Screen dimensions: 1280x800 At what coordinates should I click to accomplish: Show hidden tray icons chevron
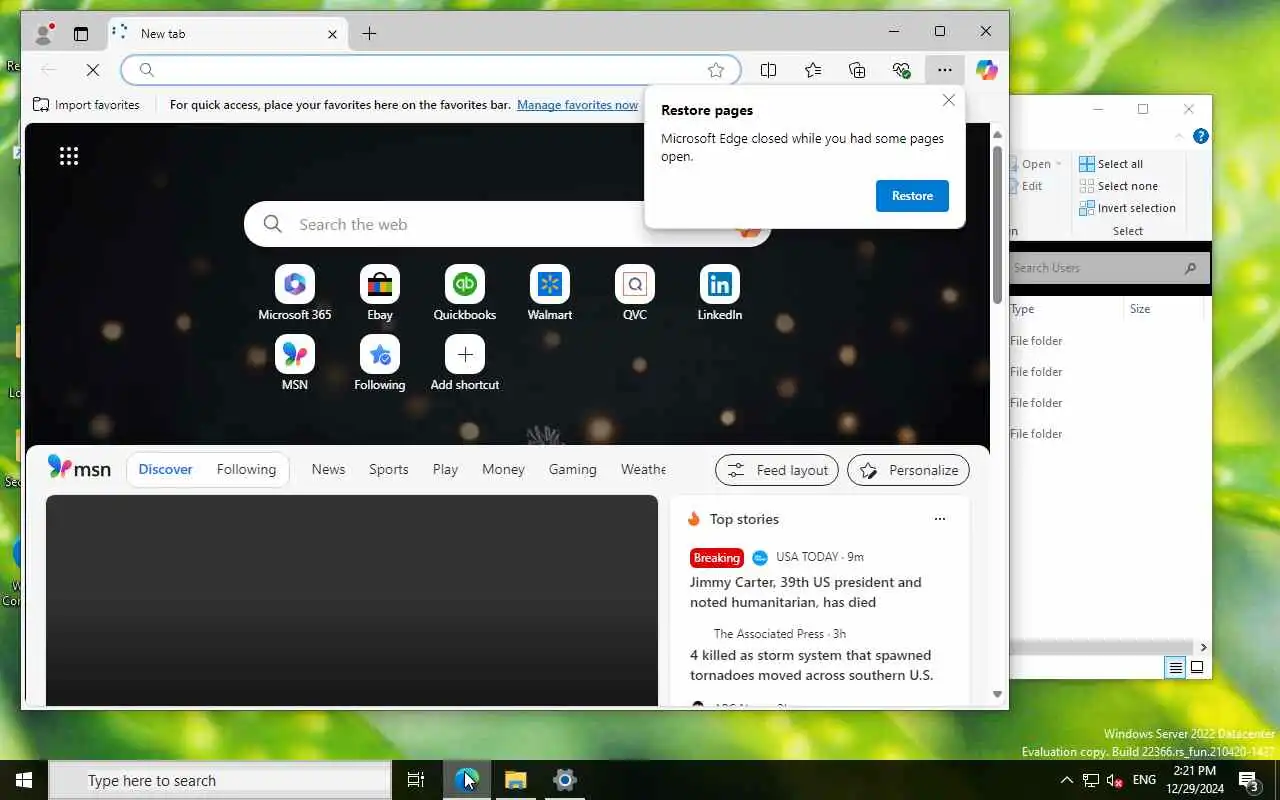1067,780
